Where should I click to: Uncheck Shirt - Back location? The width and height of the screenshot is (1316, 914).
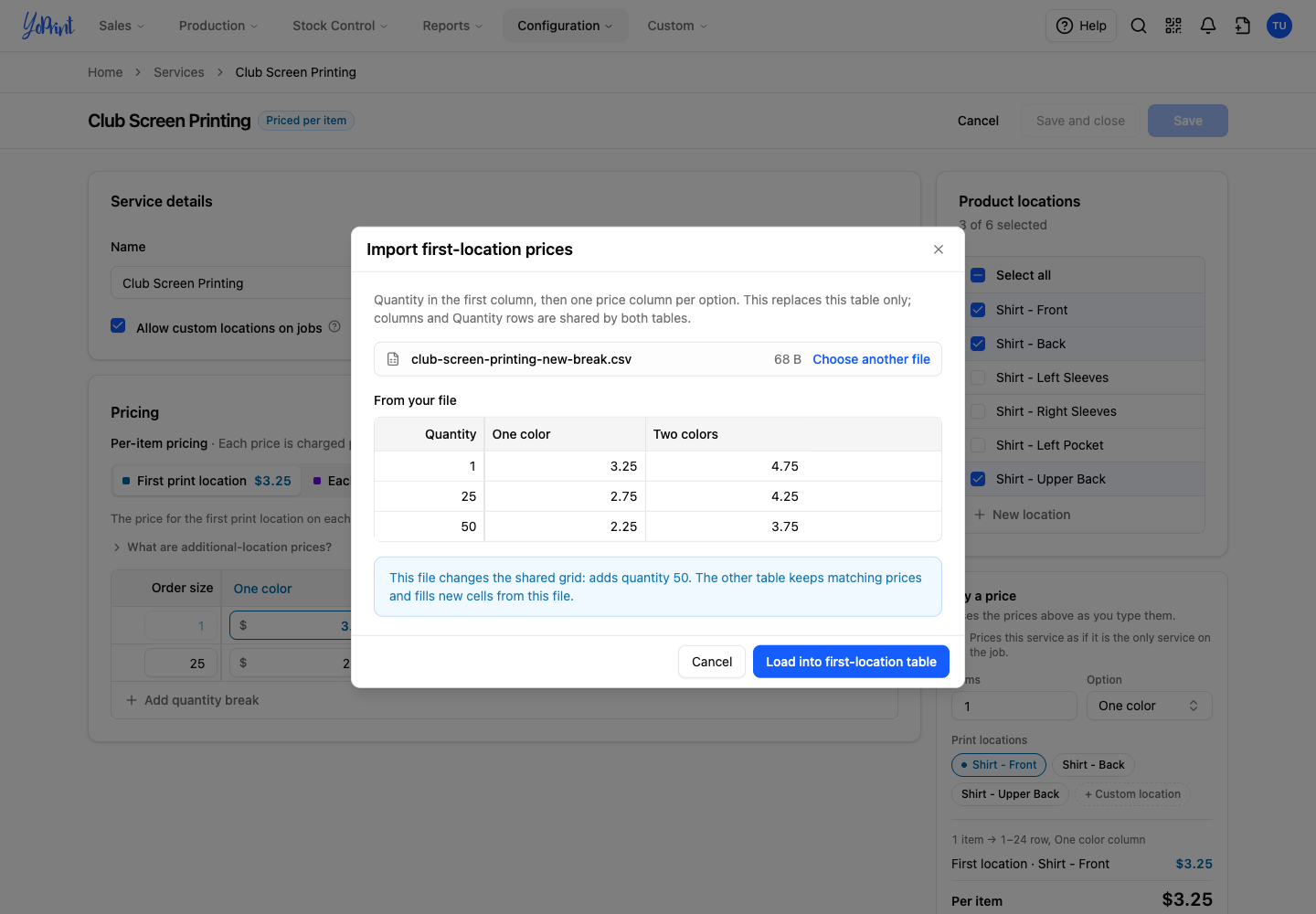(978, 344)
